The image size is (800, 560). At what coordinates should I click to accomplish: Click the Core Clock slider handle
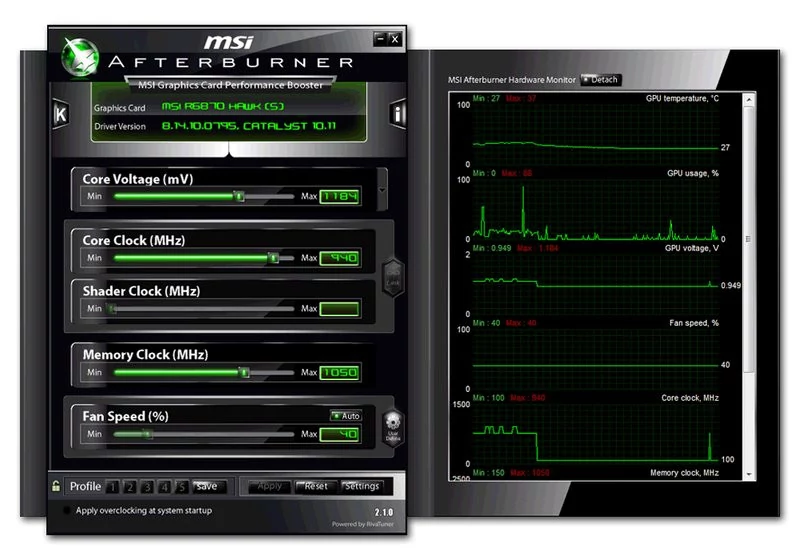[x=273, y=258]
